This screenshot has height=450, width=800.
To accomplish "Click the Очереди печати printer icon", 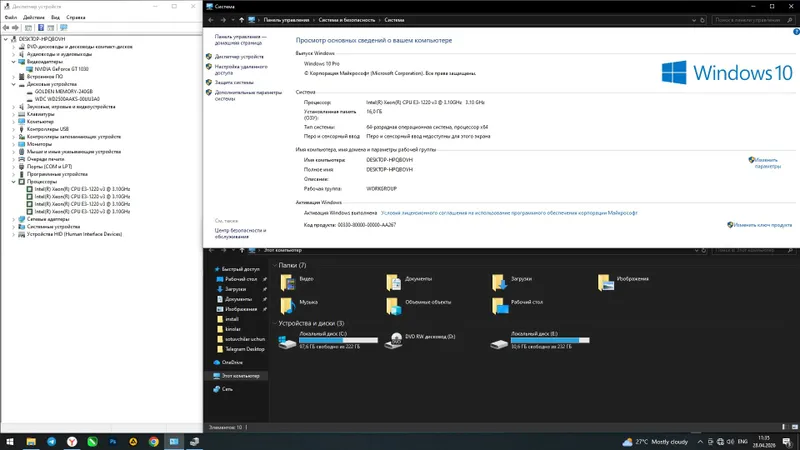I will 21,159.
